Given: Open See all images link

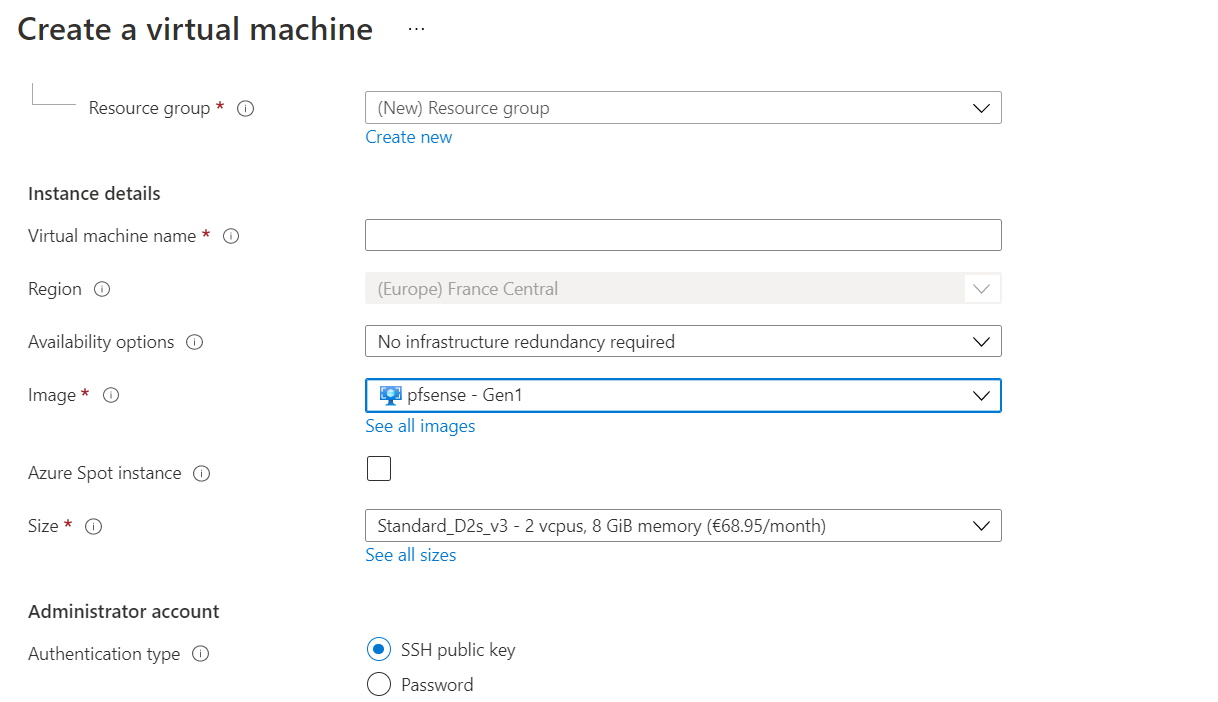Looking at the screenshot, I should (x=420, y=426).
